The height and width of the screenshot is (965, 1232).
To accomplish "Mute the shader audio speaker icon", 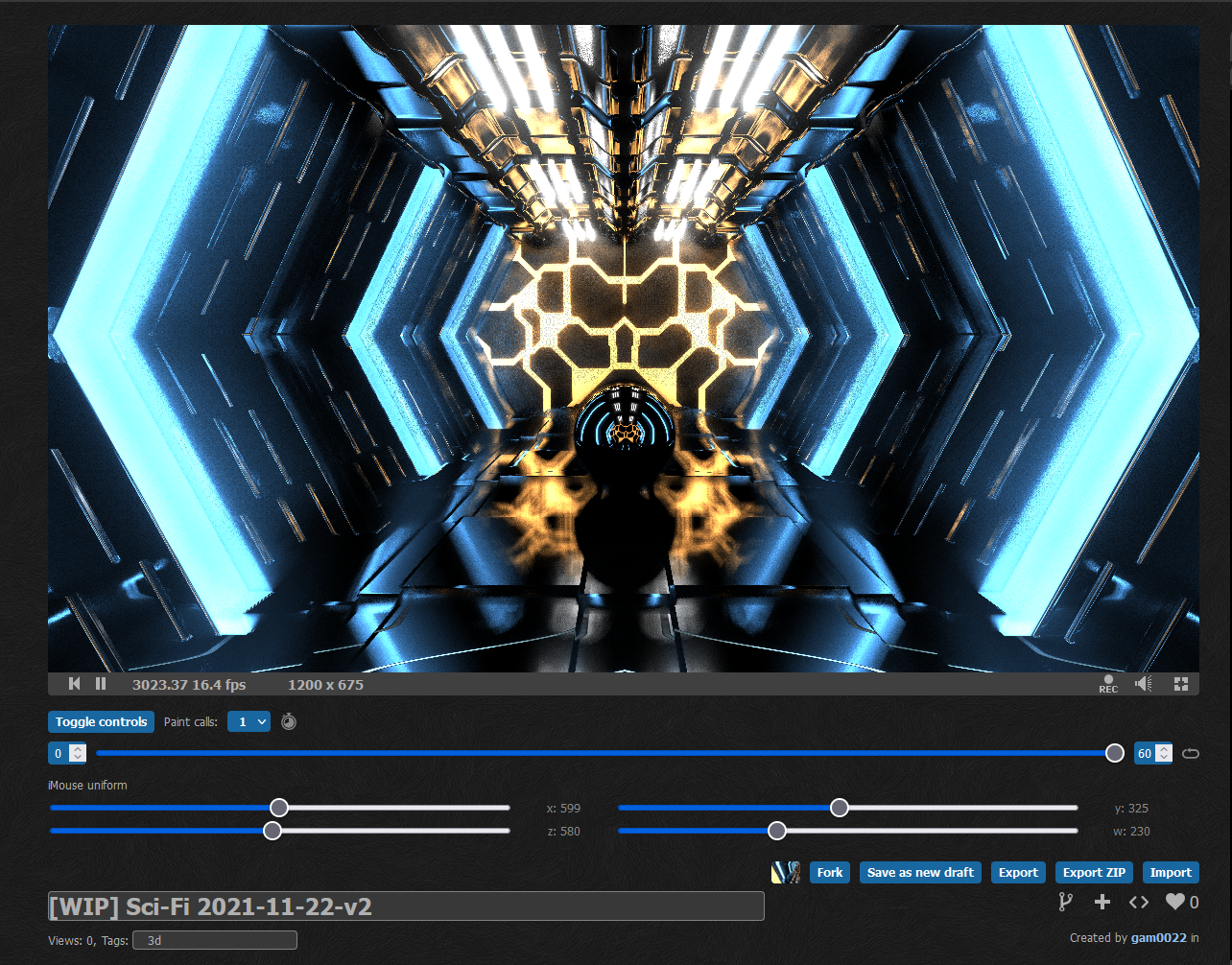I will [x=1143, y=684].
